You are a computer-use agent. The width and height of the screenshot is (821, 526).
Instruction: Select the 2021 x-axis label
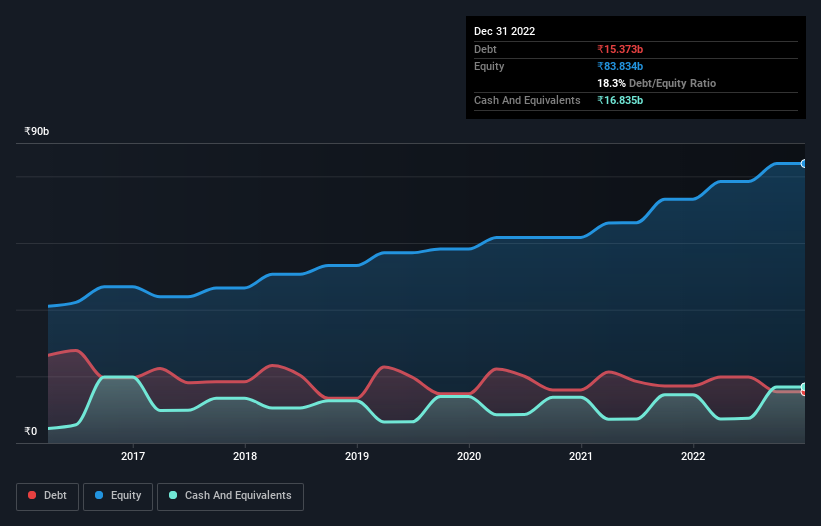pyautogui.click(x=581, y=456)
